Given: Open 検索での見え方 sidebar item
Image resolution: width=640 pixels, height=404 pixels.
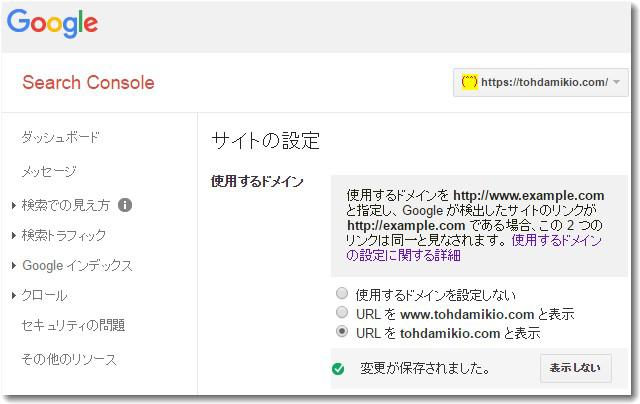Looking at the screenshot, I should [66, 205].
